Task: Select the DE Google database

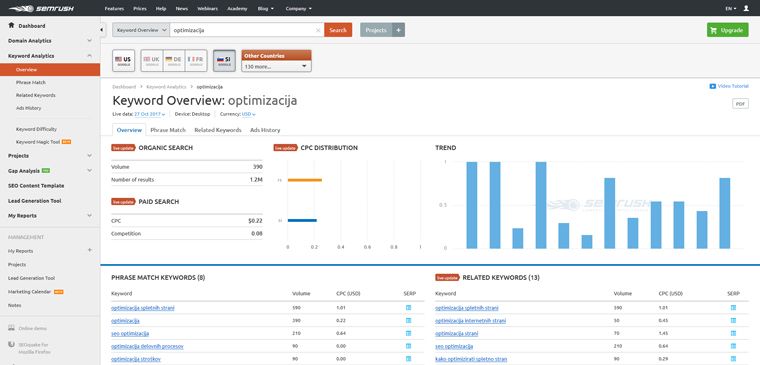Action: [x=174, y=61]
